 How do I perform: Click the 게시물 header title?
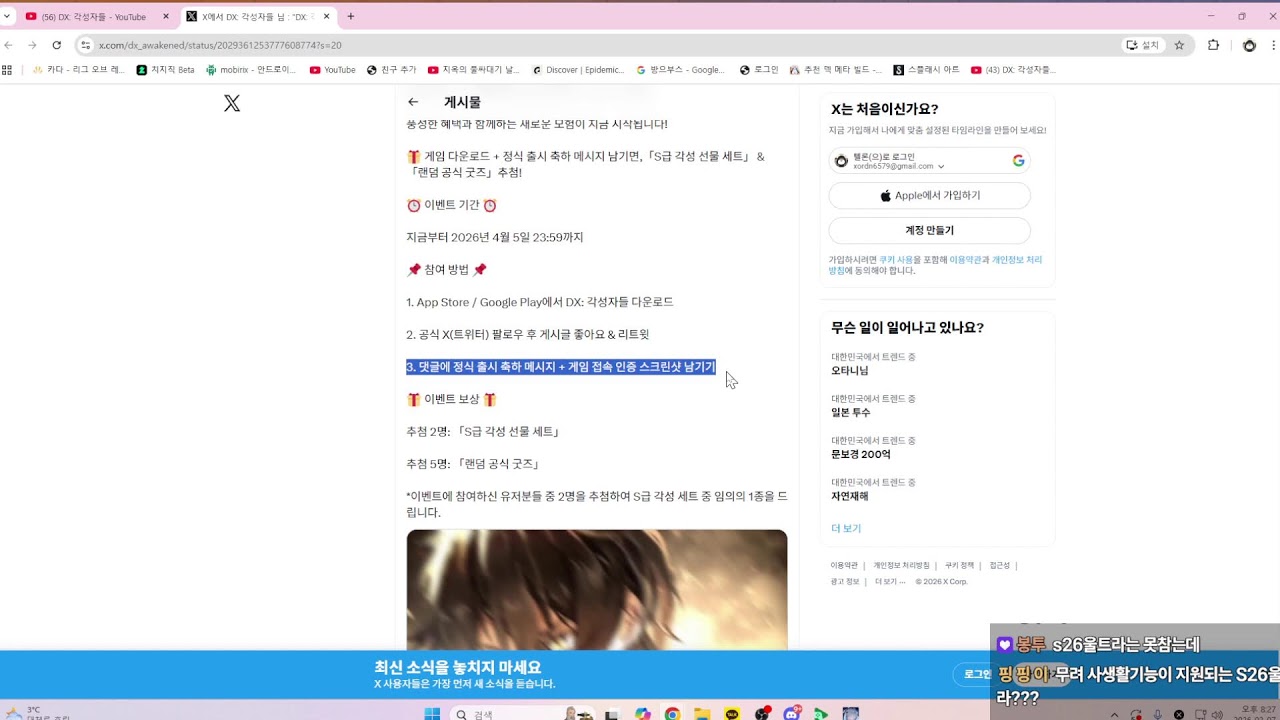(x=462, y=102)
